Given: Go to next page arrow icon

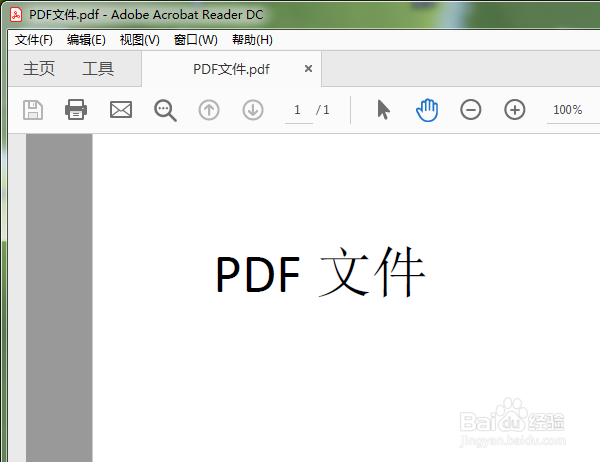Looking at the screenshot, I should click(x=253, y=110).
